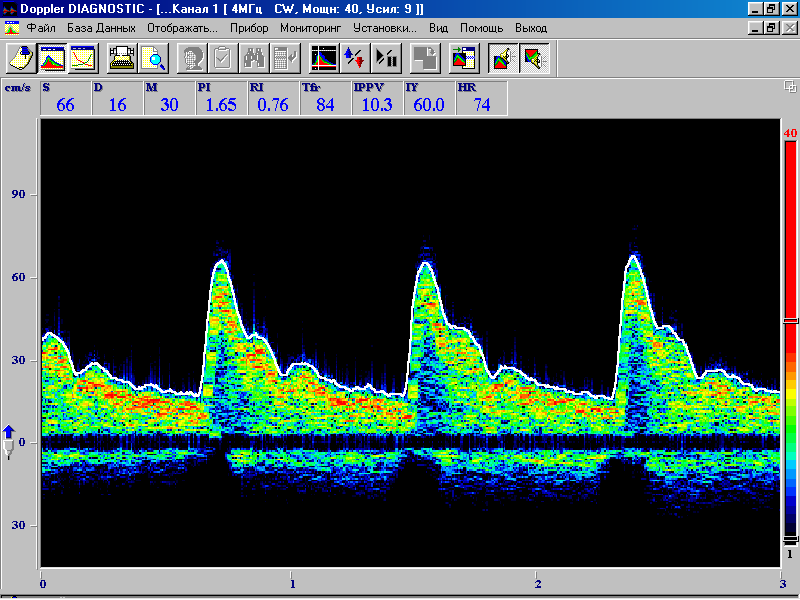Expand the База Данных menu
Screen dimensions: 800x600
(101, 28)
